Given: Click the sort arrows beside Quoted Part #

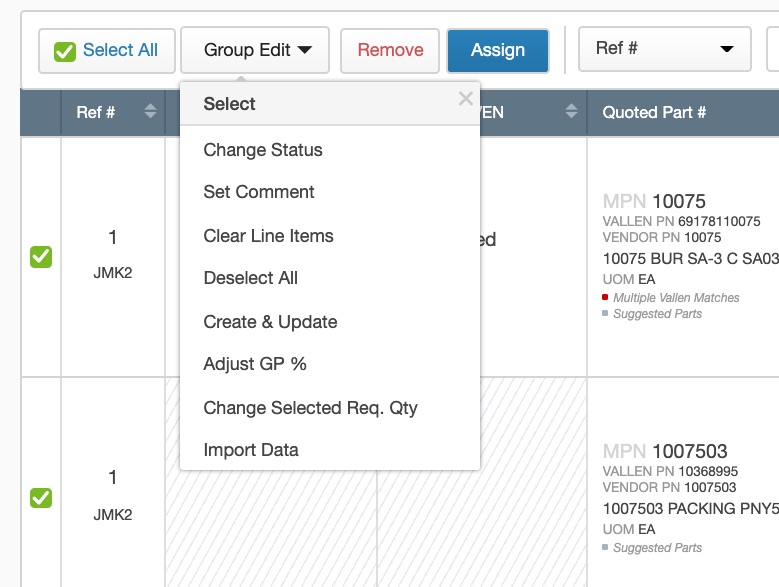Looking at the screenshot, I should click(x=571, y=112).
